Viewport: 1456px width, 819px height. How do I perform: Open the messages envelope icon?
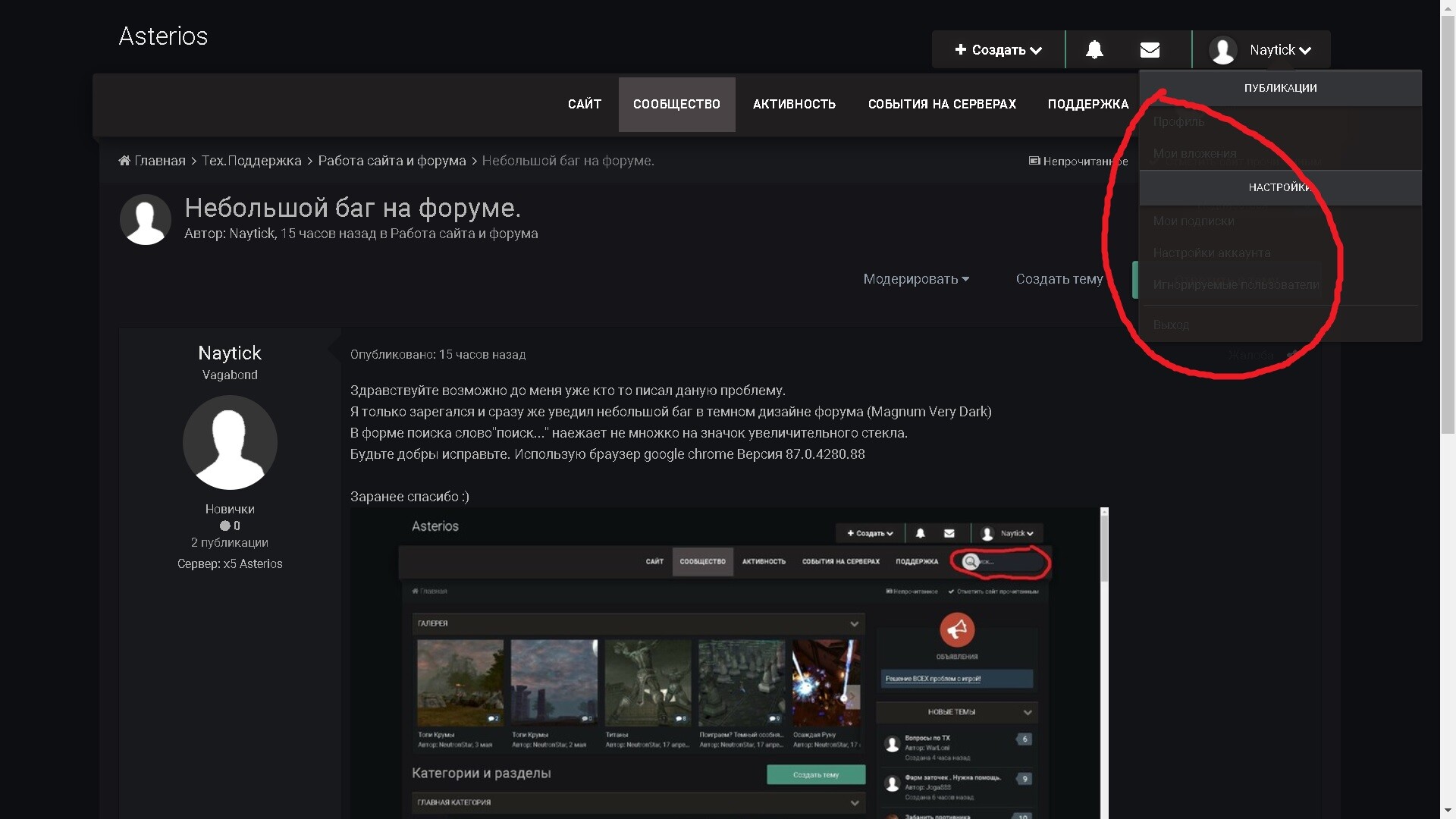pos(1150,50)
